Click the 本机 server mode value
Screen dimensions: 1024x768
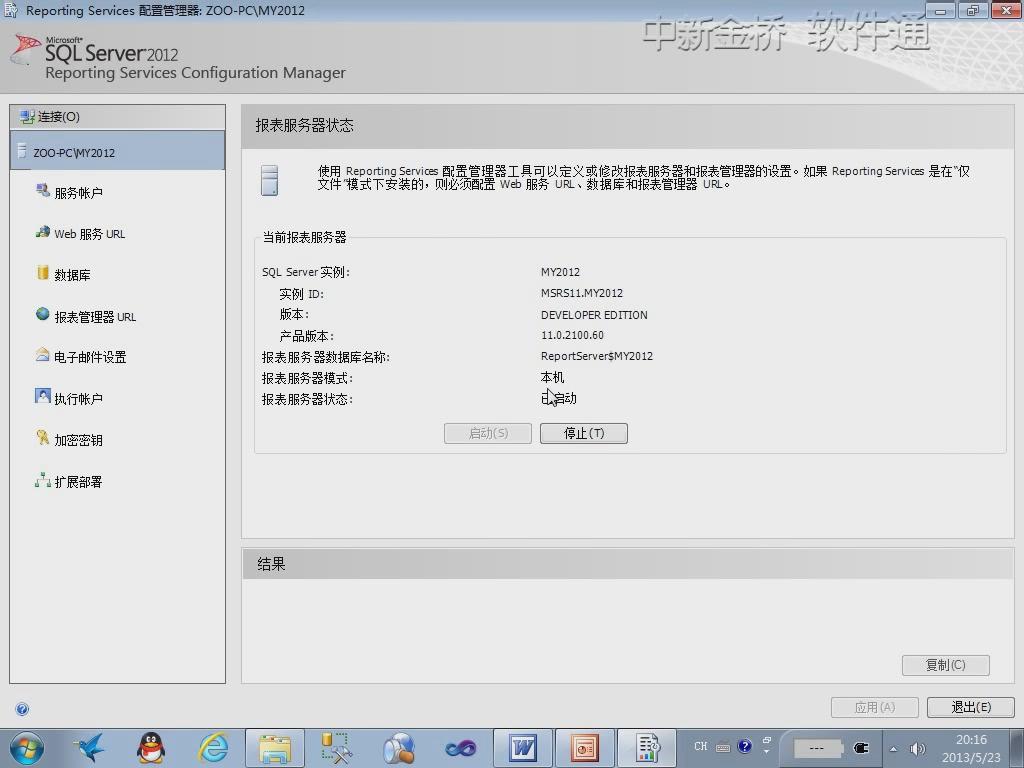pos(552,377)
